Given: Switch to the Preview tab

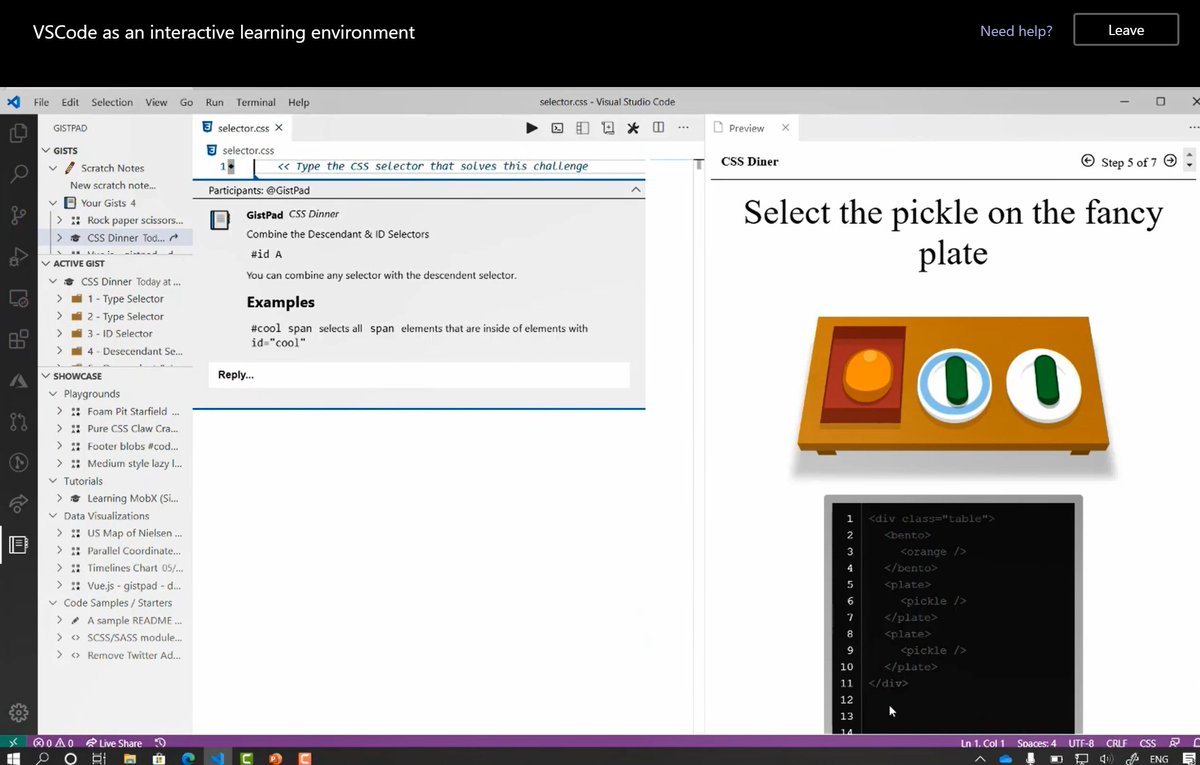Looking at the screenshot, I should tap(748, 127).
